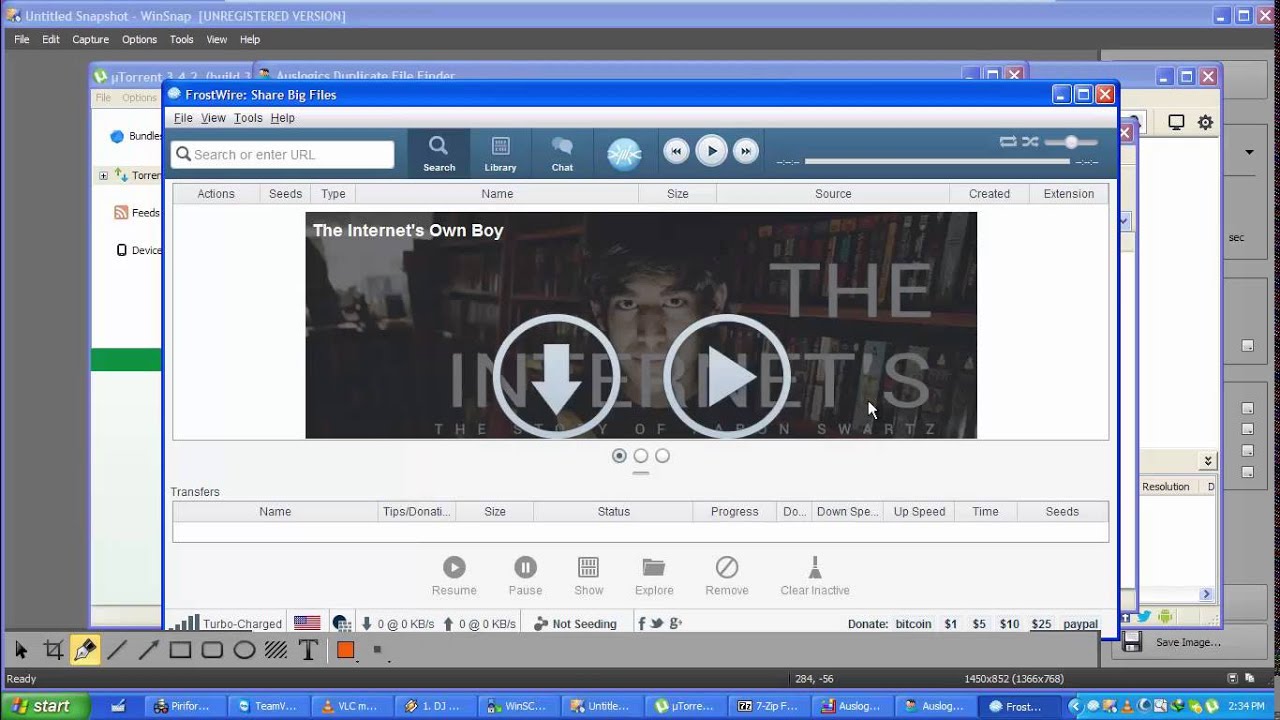
Task: Select WinSnap rounded rectangle tool
Action: (x=212, y=650)
